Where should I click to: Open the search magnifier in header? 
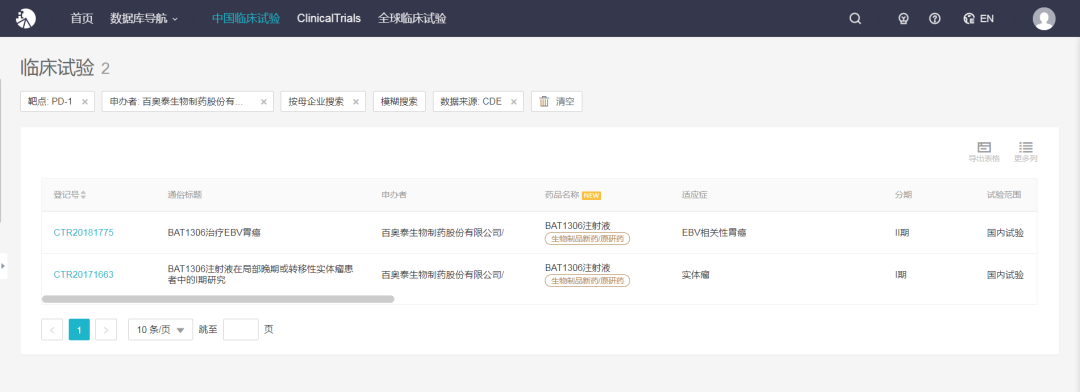click(855, 19)
